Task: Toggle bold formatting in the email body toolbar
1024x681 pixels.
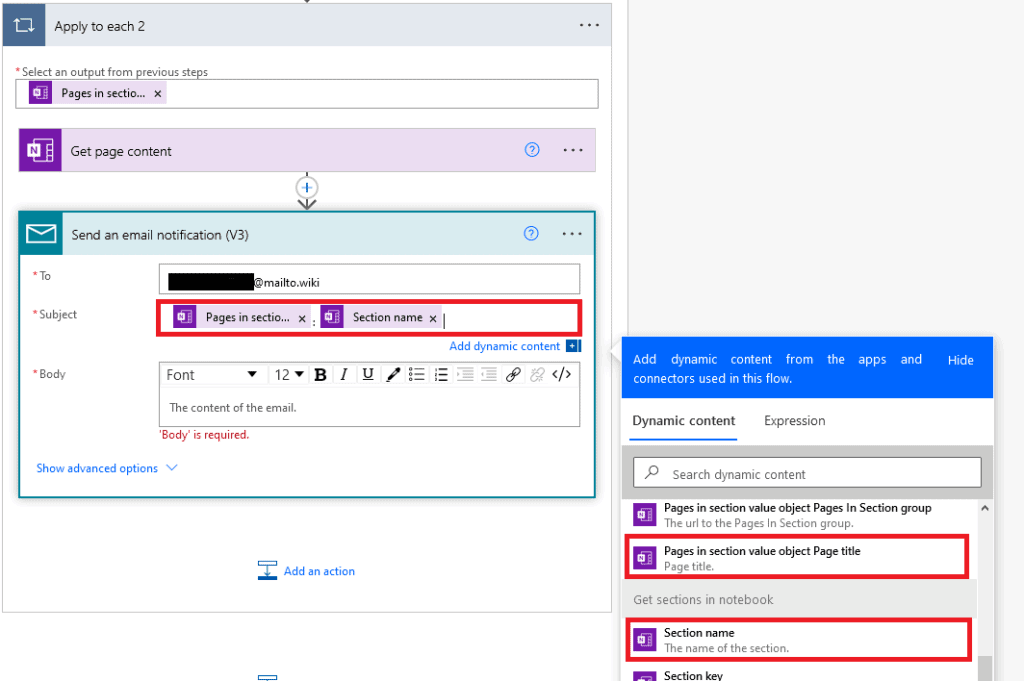Action: click(320, 374)
